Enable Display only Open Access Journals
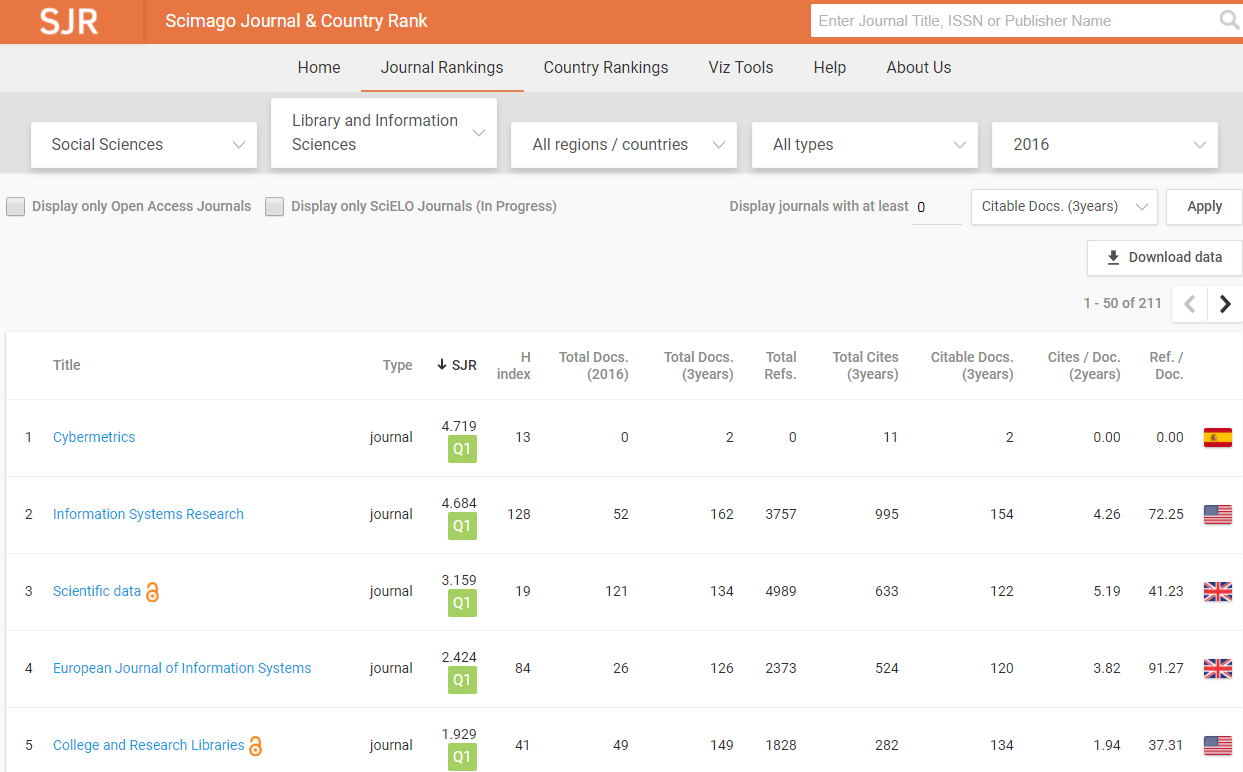This screenshot has width=1243, height=772. 15,206
